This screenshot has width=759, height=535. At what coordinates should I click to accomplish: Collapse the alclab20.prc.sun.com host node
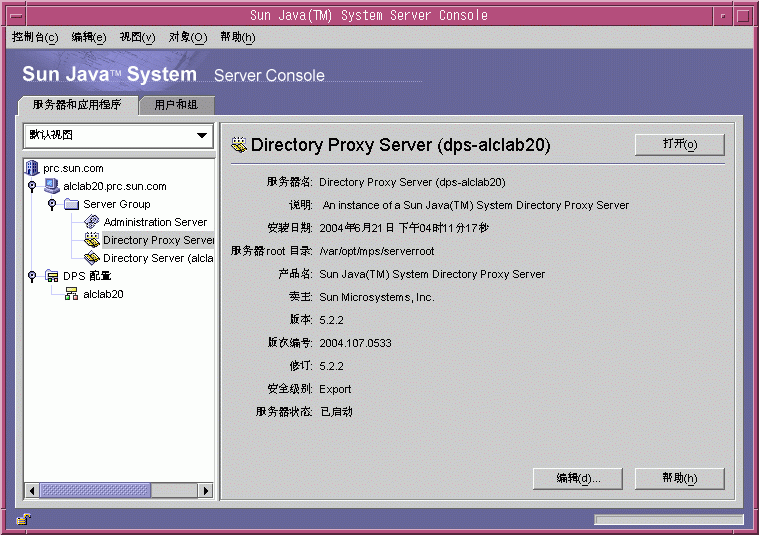(32, 186)
